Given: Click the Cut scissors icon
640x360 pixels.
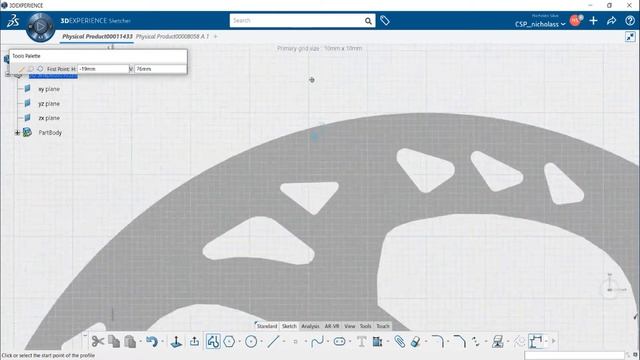Looking at the screenshot, I should coord(98,341).
